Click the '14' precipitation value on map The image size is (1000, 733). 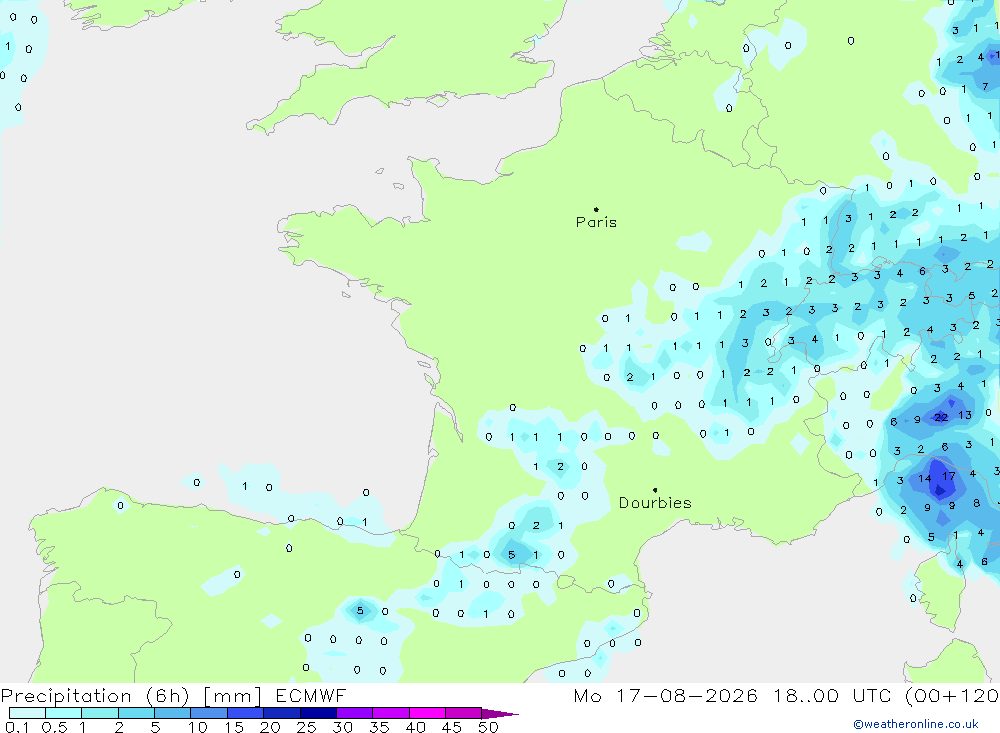pyautogui.click(x=925, y=478)
